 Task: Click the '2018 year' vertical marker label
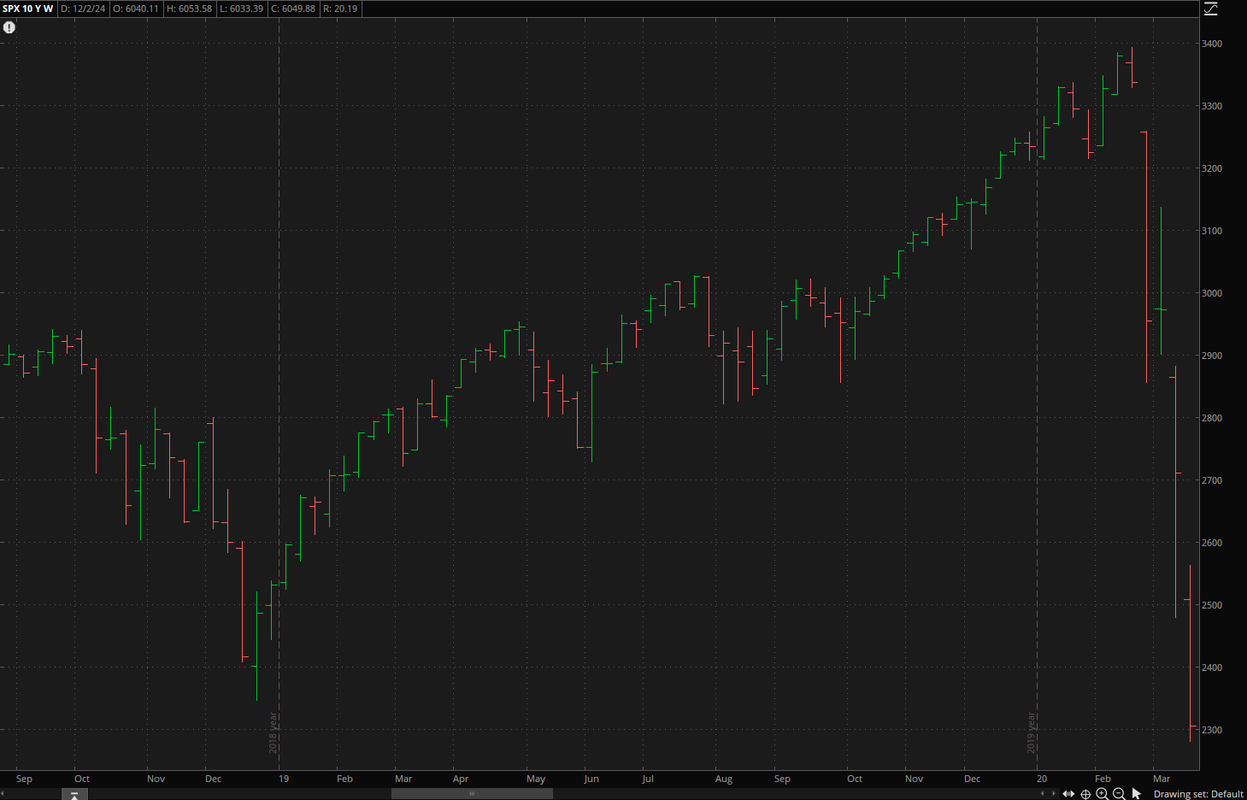(272, 733)
